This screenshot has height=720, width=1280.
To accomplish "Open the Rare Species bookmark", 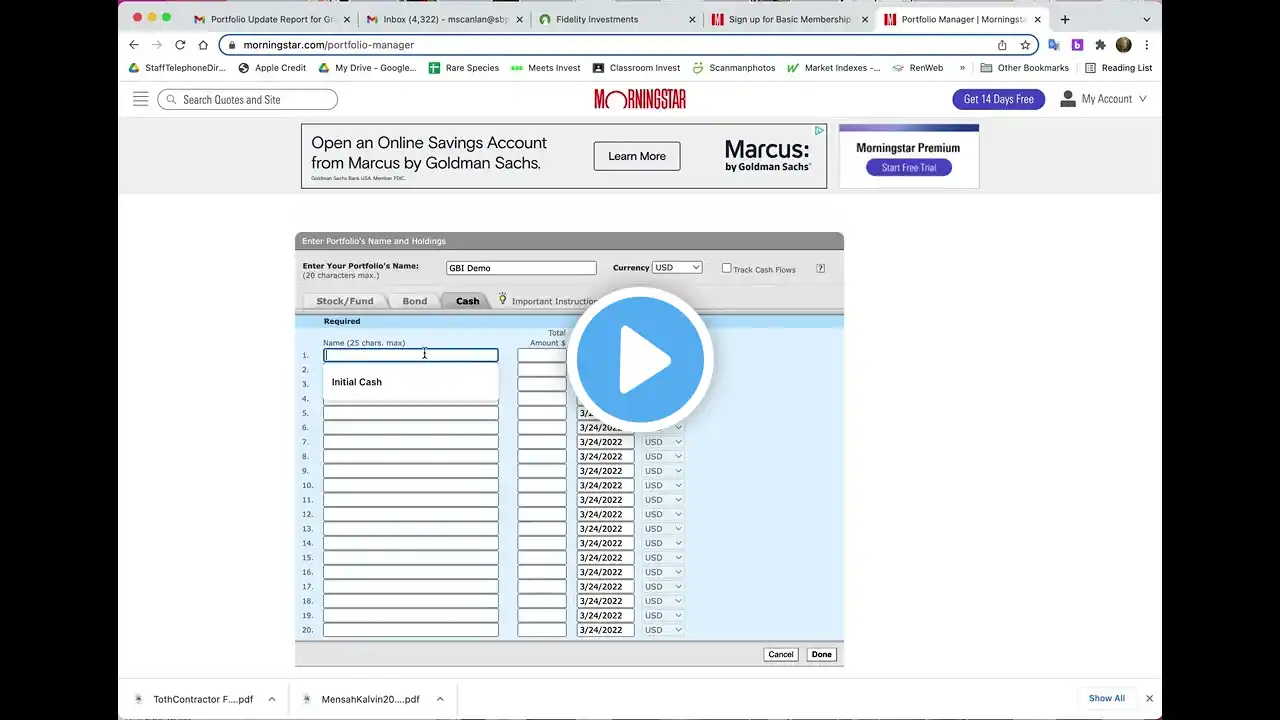I will click(x=463, y=68).
